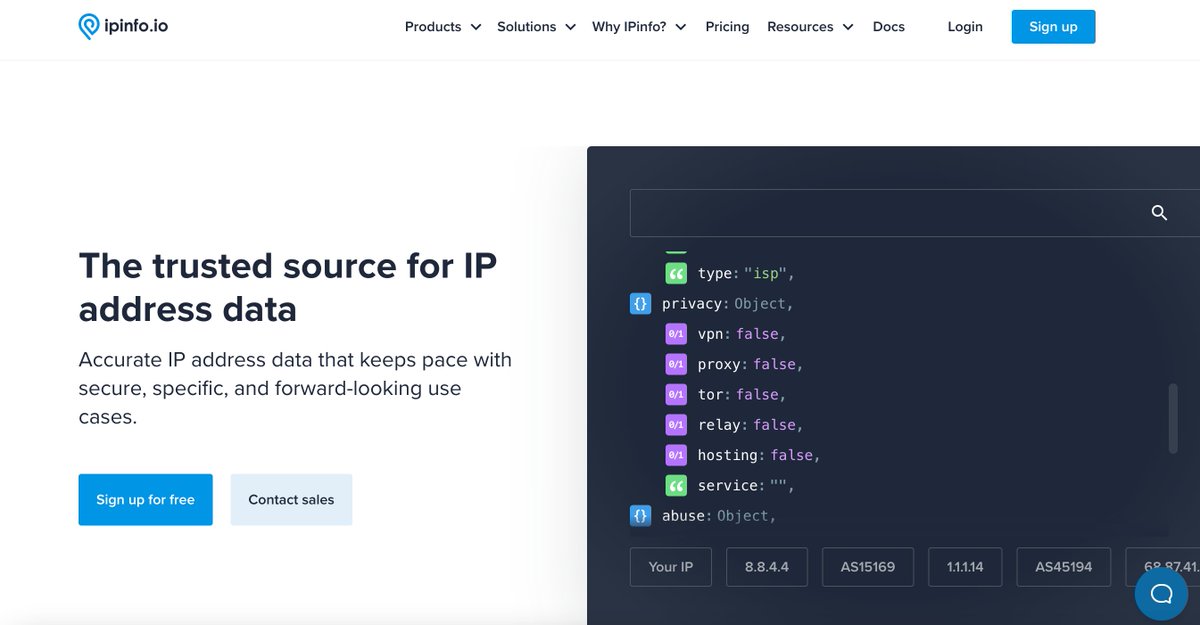Go to the Login page
1200x625 pixels.
(965, 27)
